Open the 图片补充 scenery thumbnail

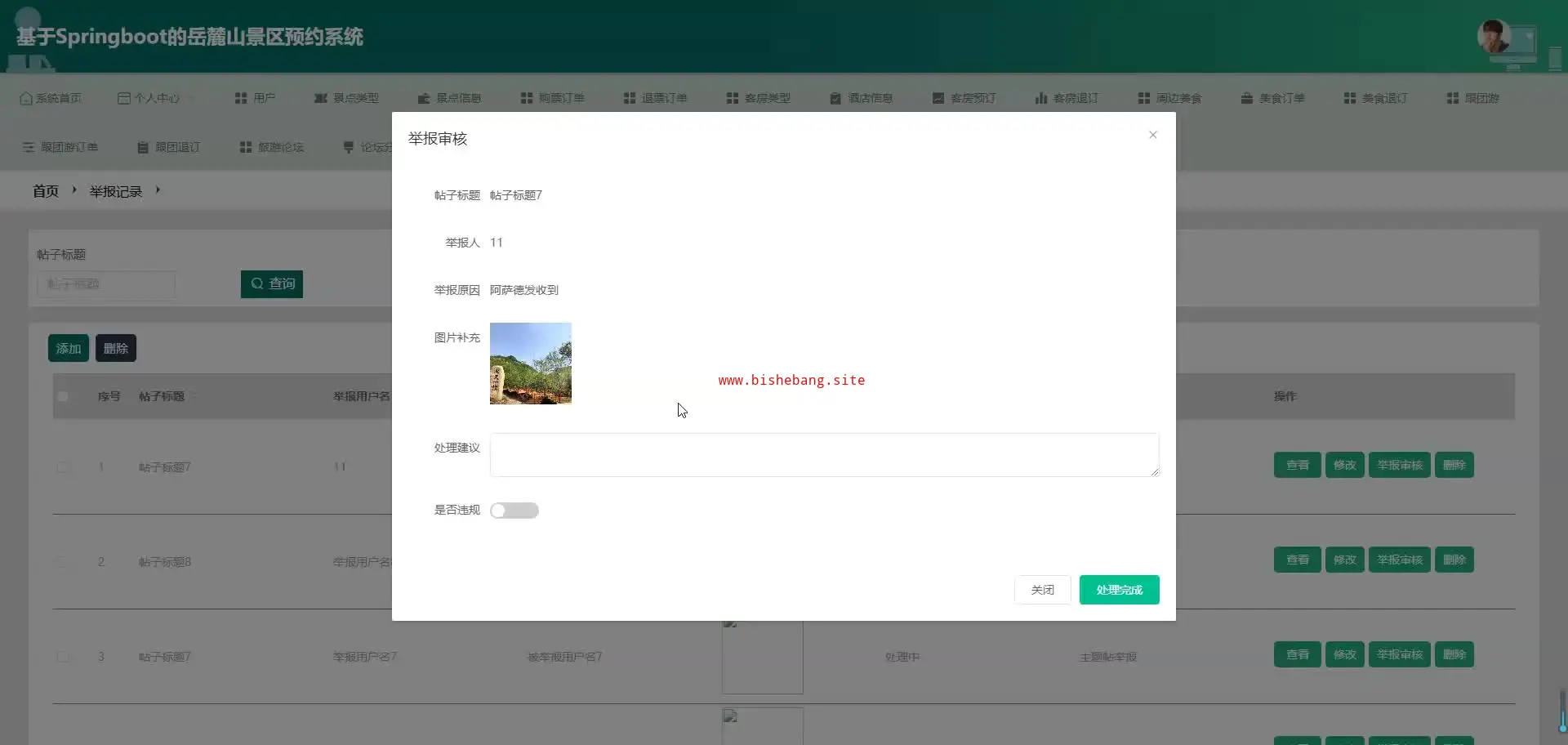click(x=531, y=364)
